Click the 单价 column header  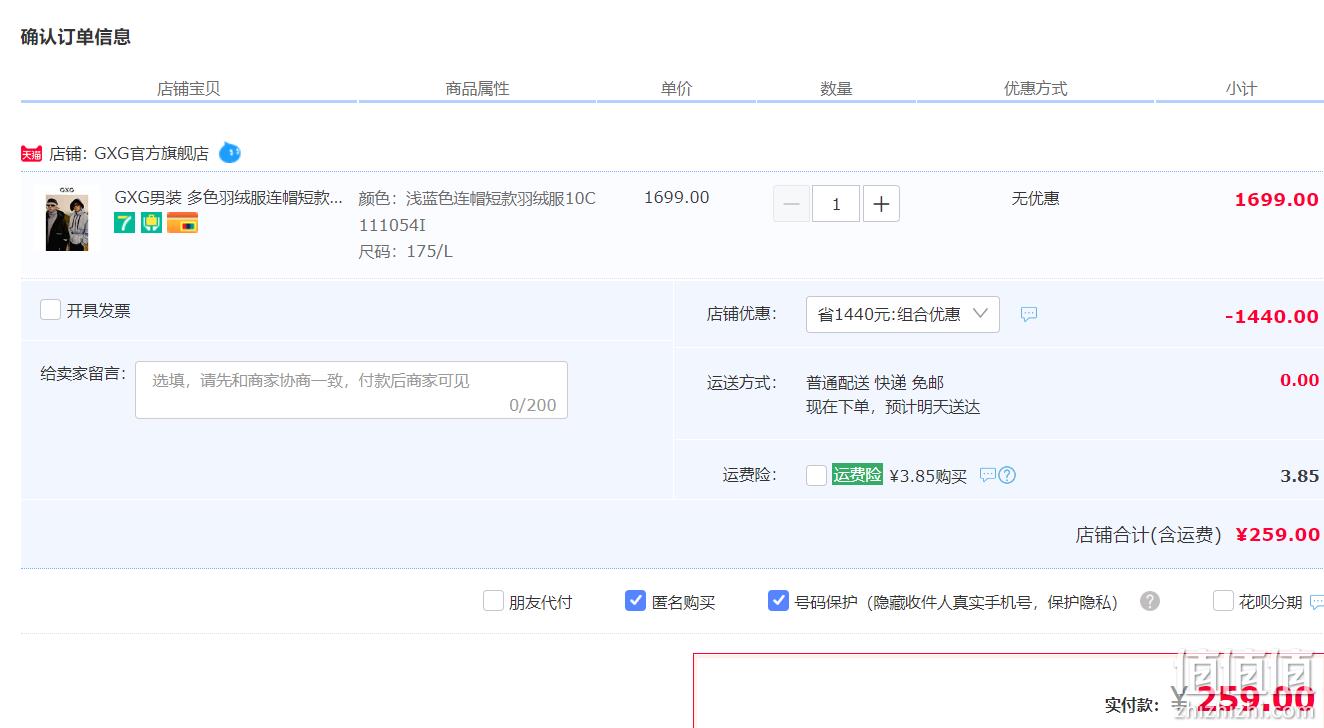point(676,88)
